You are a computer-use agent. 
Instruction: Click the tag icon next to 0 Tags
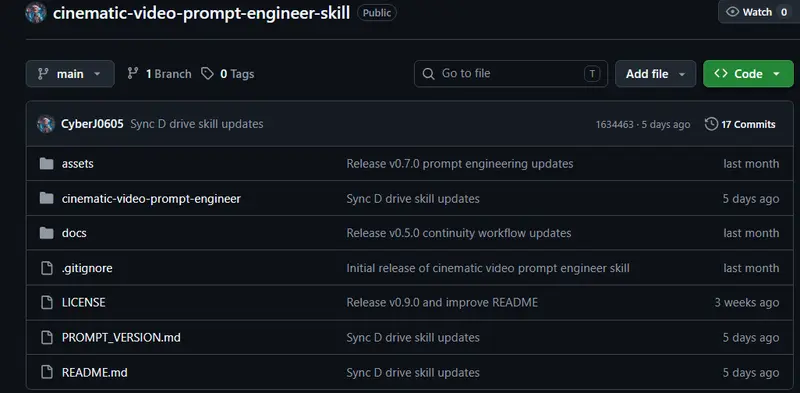tap(207, 74)
